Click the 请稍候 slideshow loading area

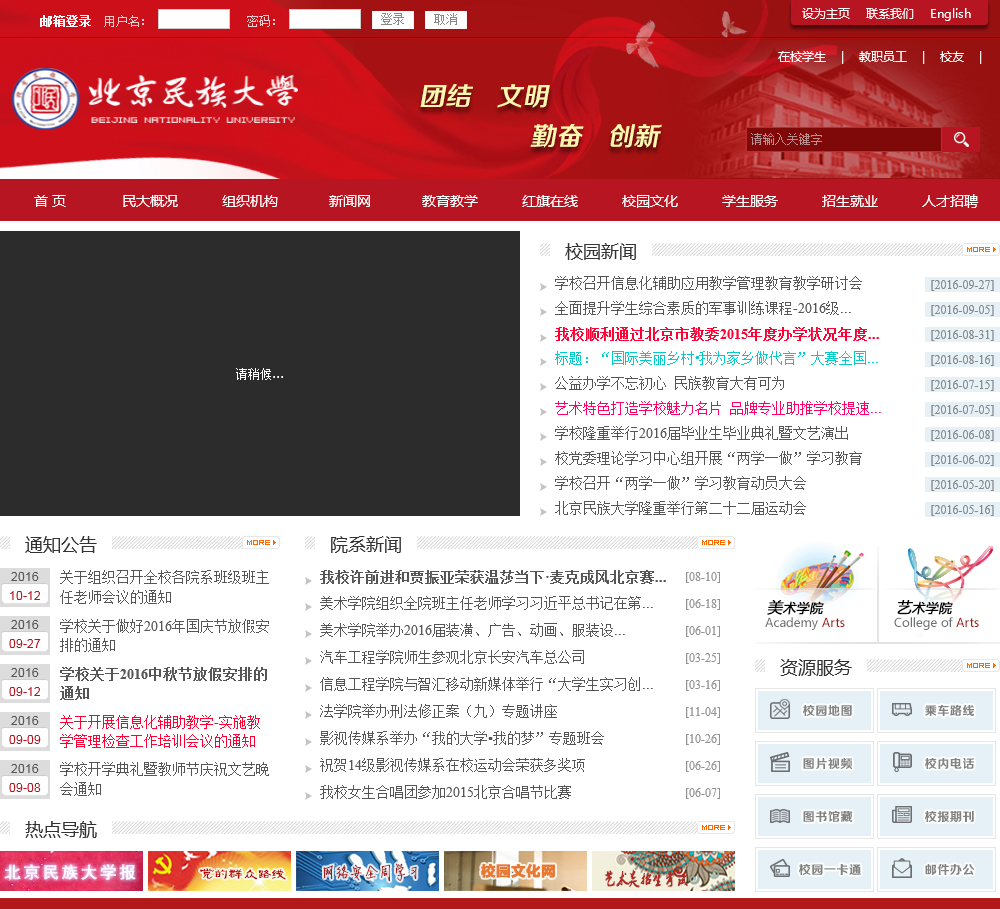point(260,374)
